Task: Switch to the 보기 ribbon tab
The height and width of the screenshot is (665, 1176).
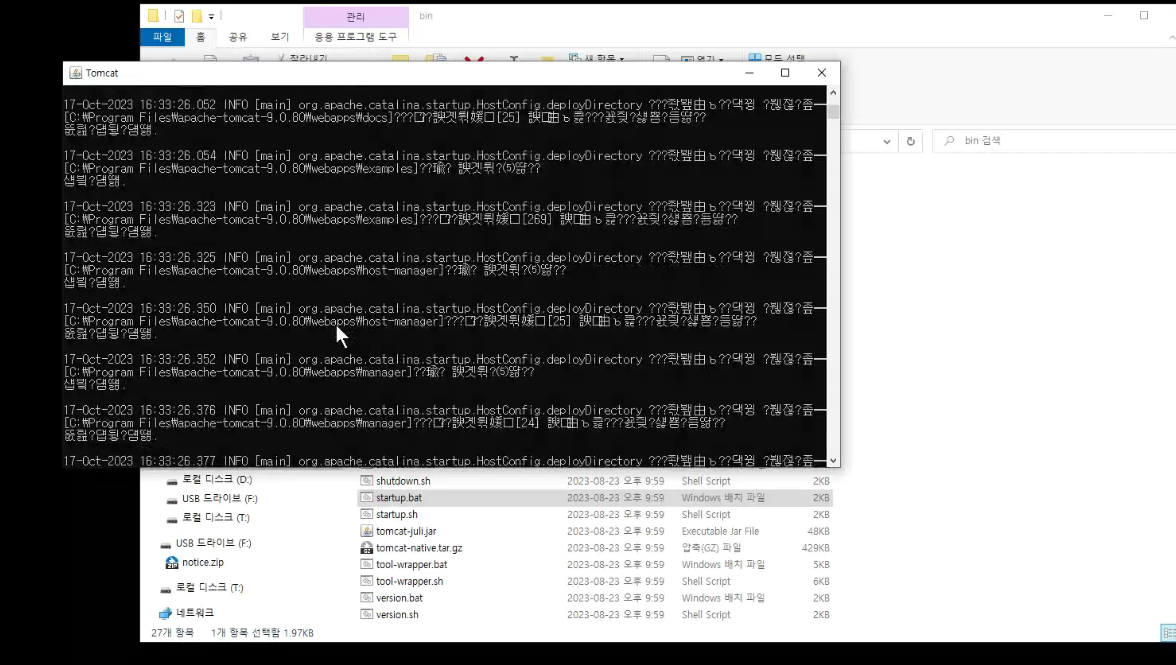Action: click(x=280, y=37)
